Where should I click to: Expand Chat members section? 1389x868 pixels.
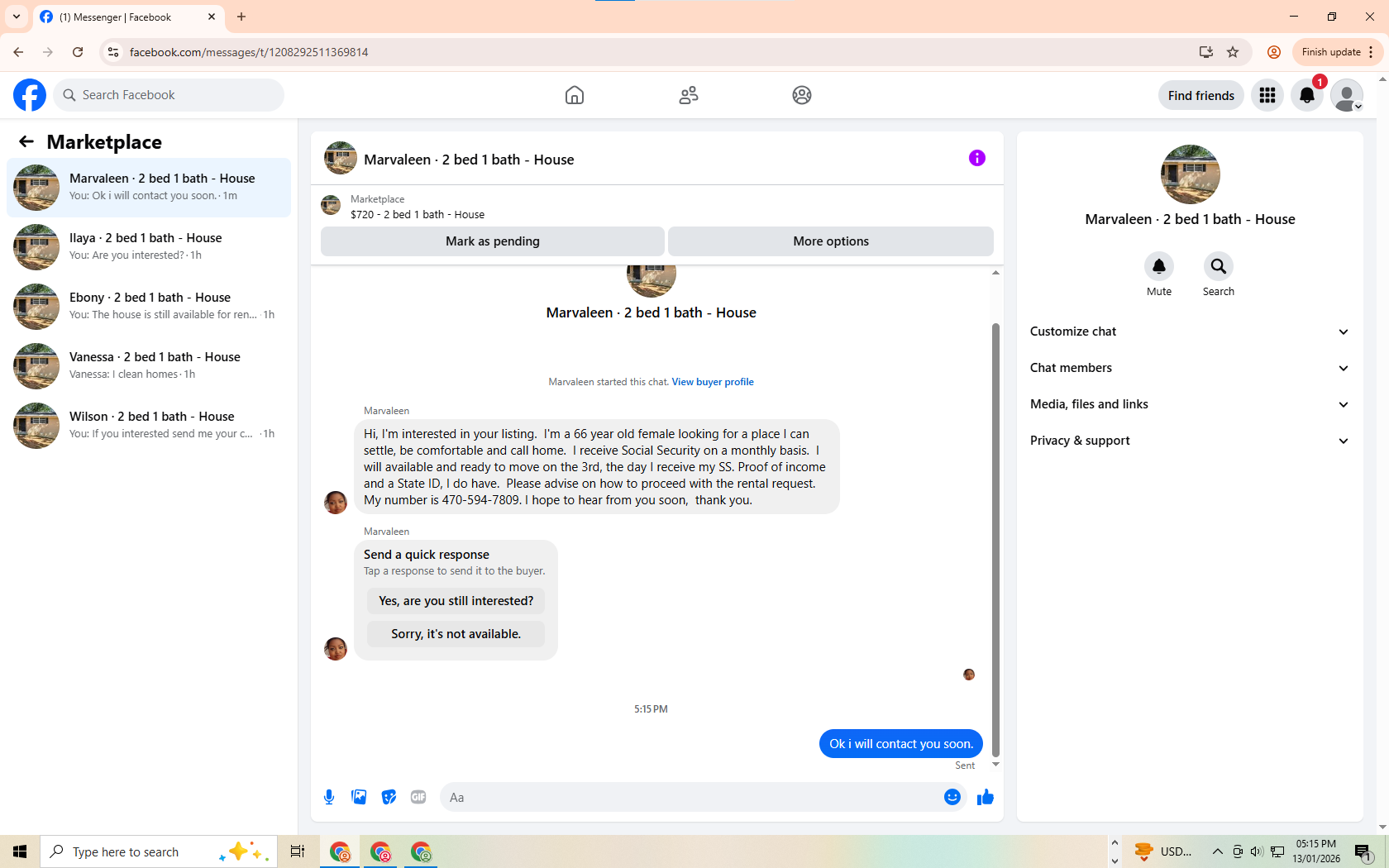pyautogui.click(x=1190, y=368)
